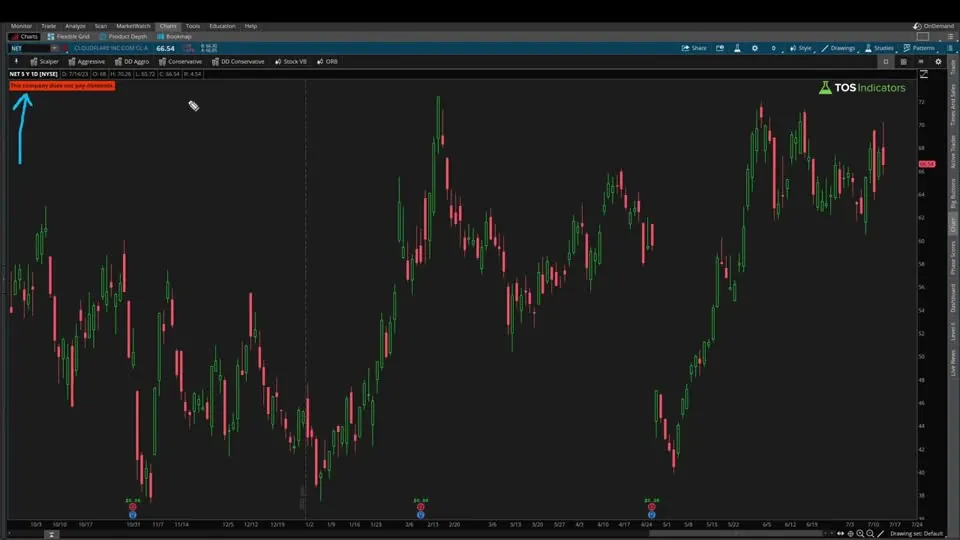Load the ORB style
This screenshot has height=540, width=960.
tap(328, 62)
